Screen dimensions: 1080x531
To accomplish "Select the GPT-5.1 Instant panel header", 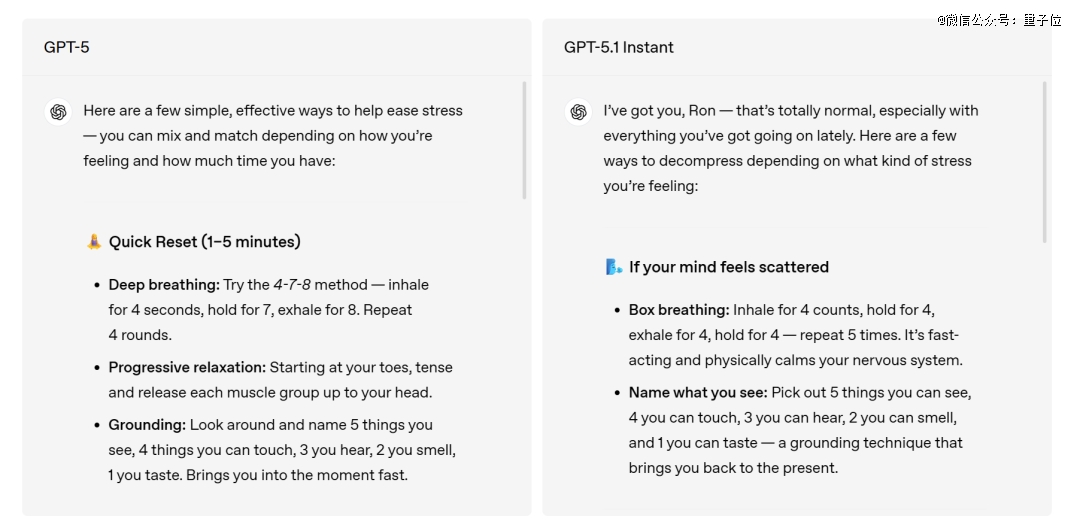I will click(x=618, y=47).
